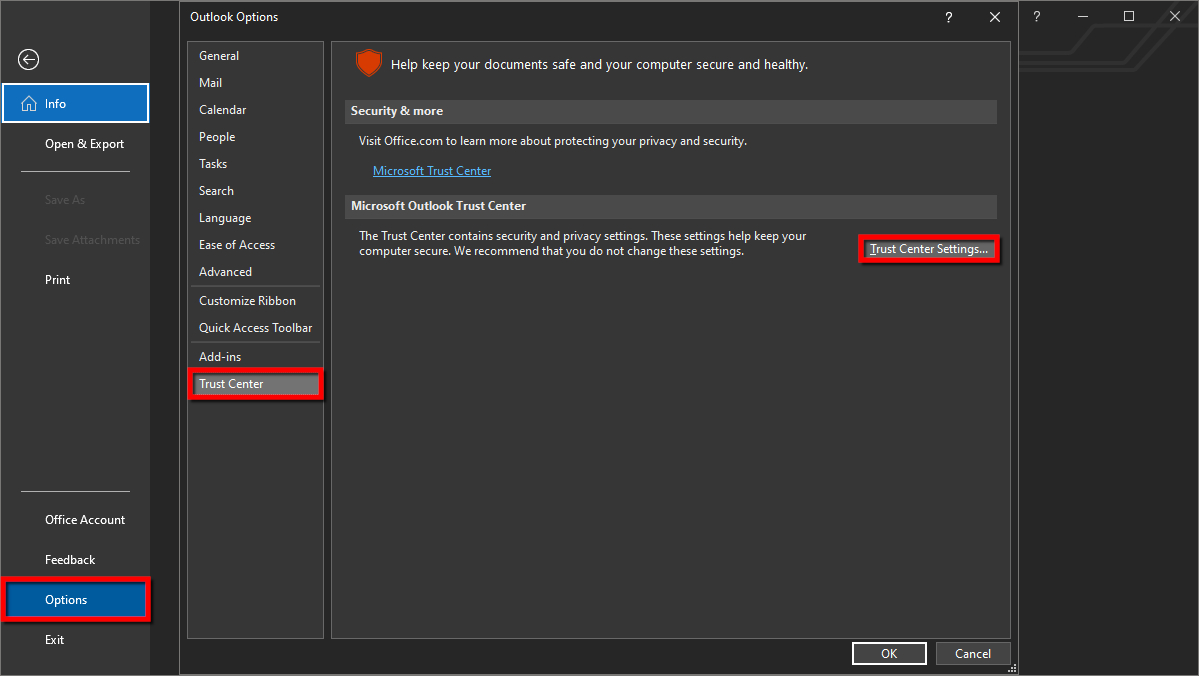
Task: Open the Tasks options category
Action: coord(255,164)
